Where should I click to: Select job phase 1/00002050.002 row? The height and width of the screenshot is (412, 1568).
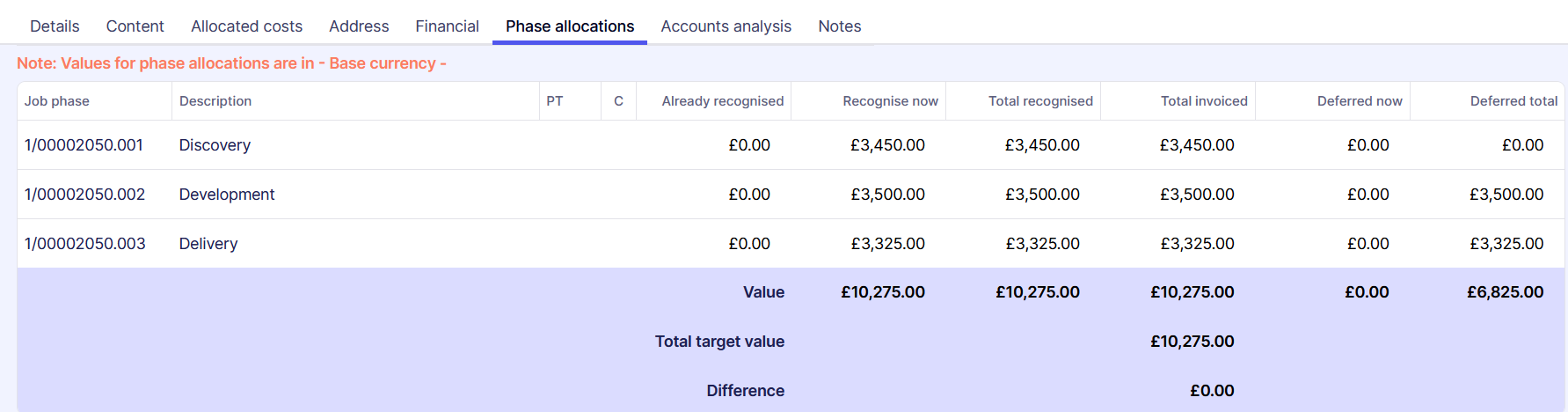(84, 195)
